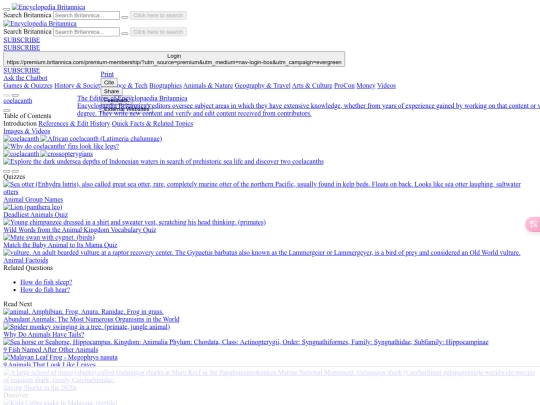The image size is (540, 405).
Task: Open ProCon menu item
Action: pyautogui.click(x=344, y=86)
